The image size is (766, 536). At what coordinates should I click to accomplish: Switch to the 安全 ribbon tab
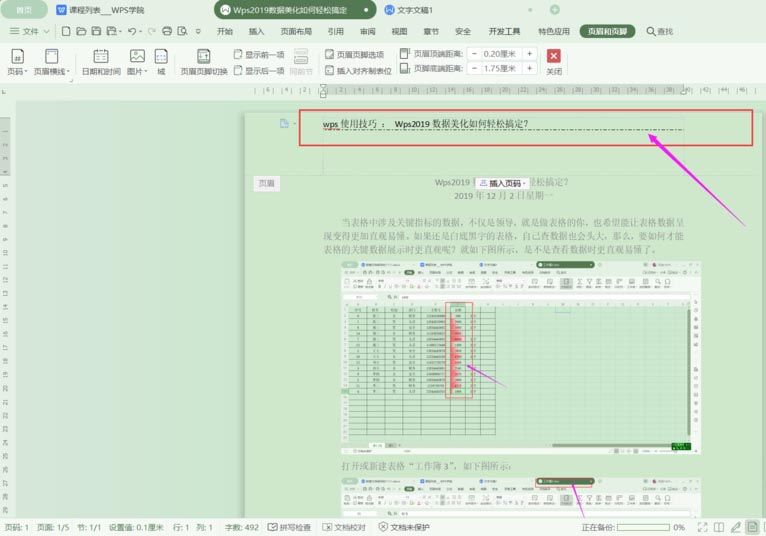(x=463, y=31)
